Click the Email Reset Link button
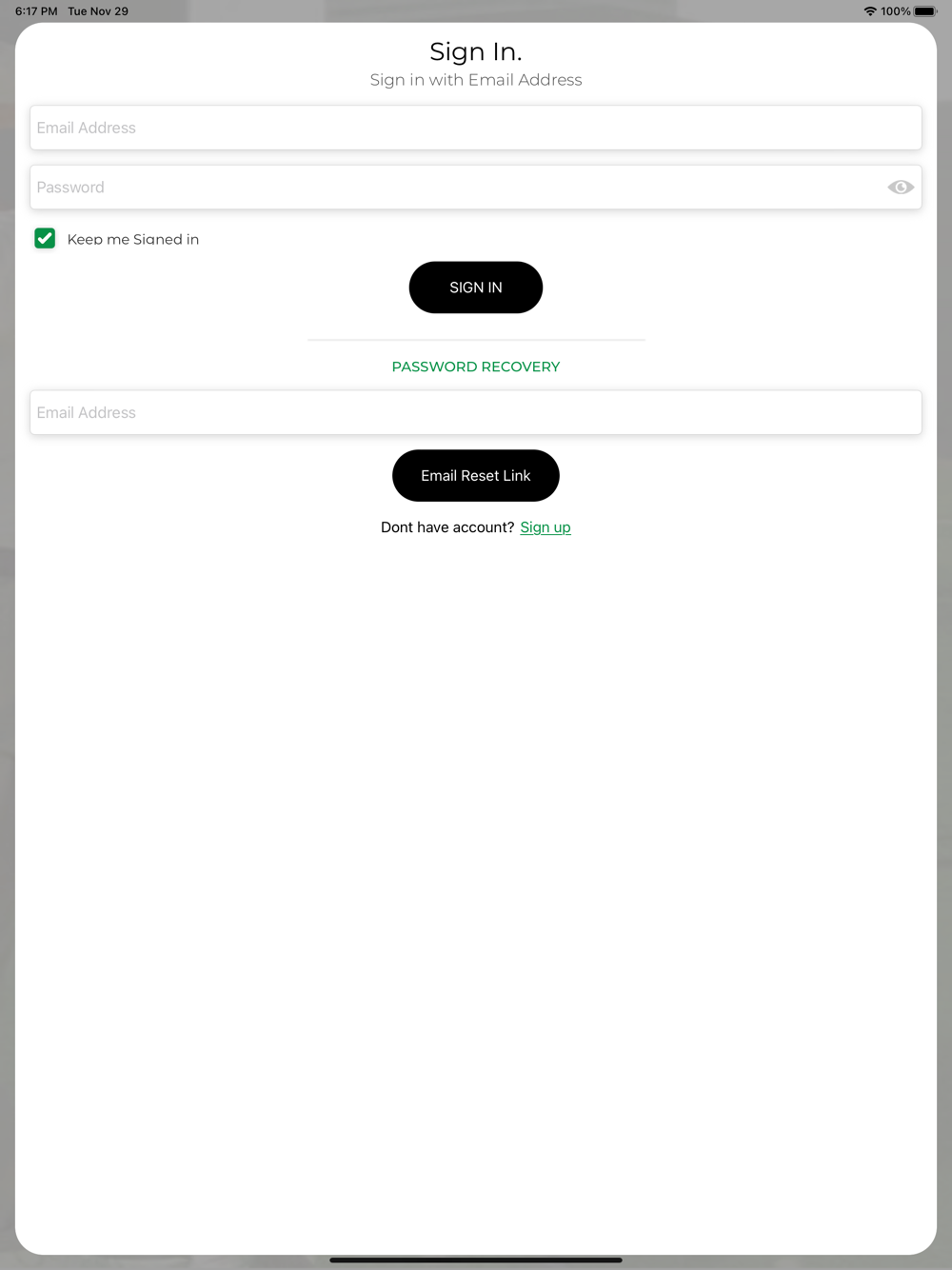Screen dimensions: 952x1270 pos(476,476)
